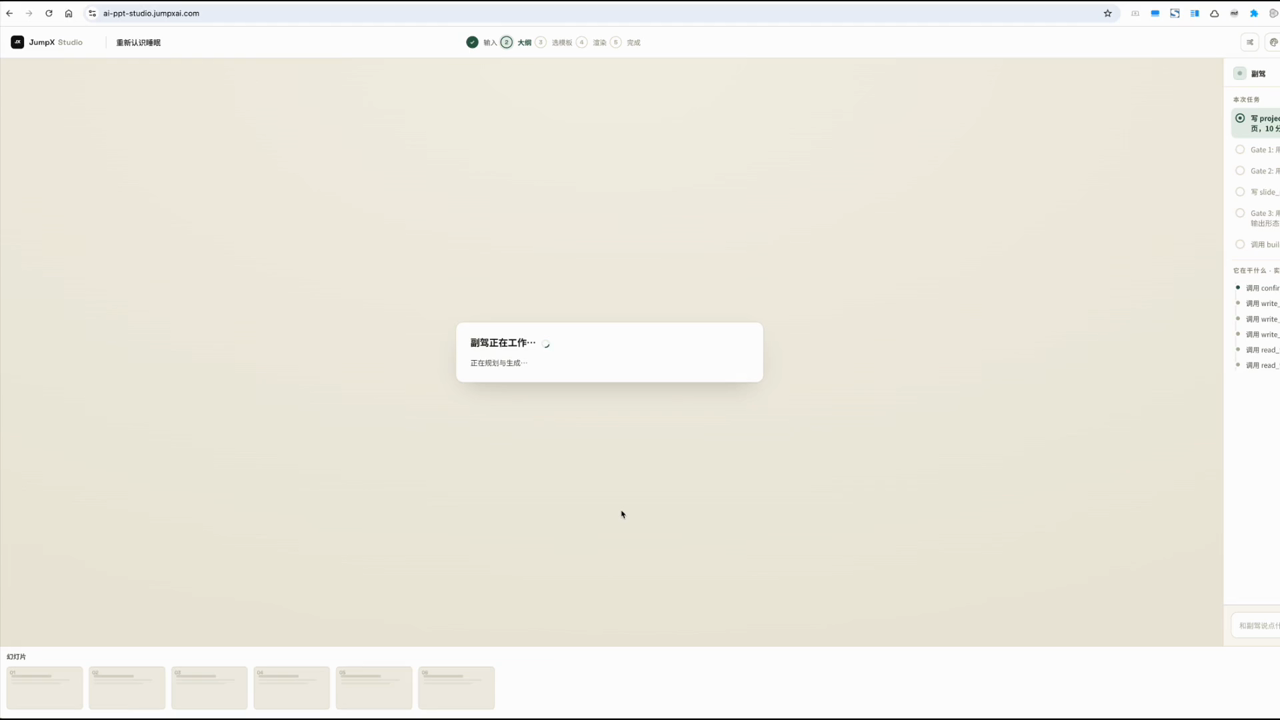Image resolution: width=1280 pixels, height=720 pixels.
Task: Open slide thumbnail 06
Action: (x=456, y=688)
